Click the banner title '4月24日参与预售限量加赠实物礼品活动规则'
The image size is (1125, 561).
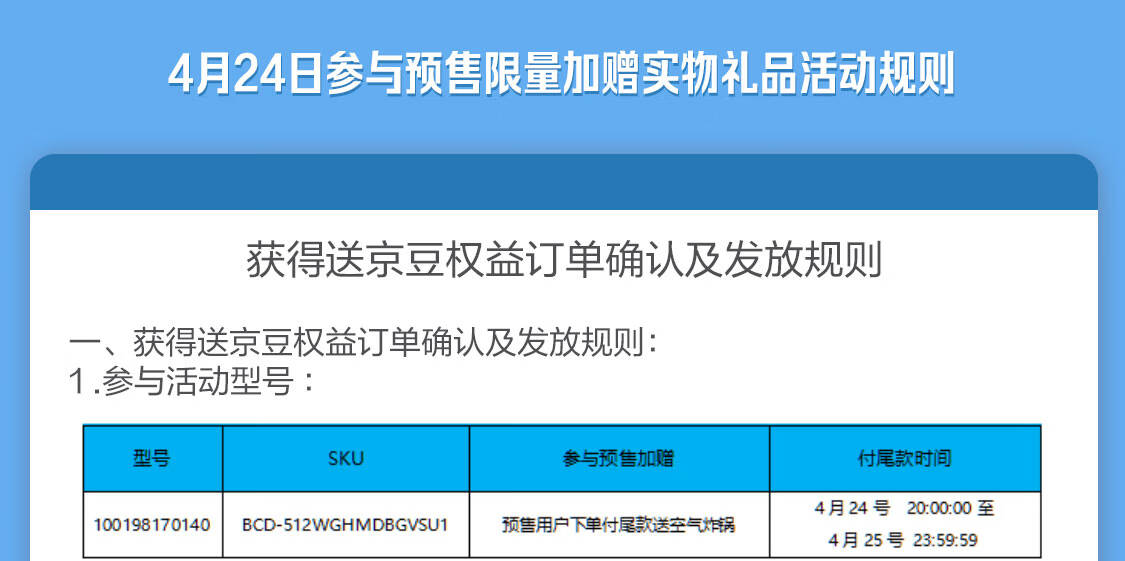[x=562, y=74]
